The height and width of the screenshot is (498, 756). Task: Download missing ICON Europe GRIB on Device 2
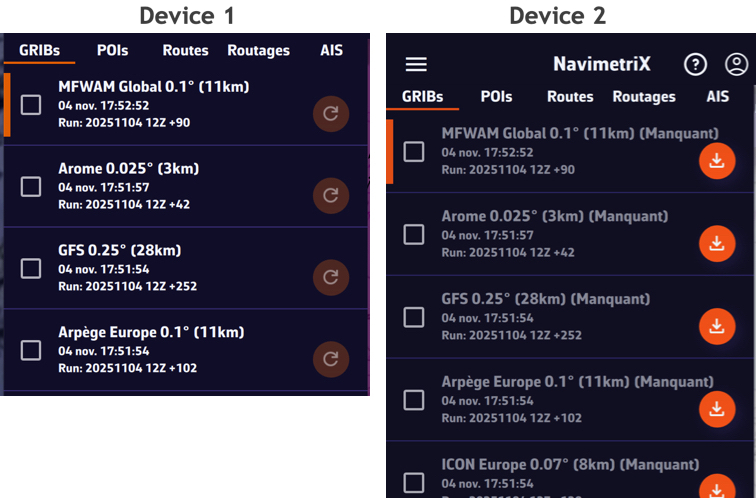pos(716,488)
